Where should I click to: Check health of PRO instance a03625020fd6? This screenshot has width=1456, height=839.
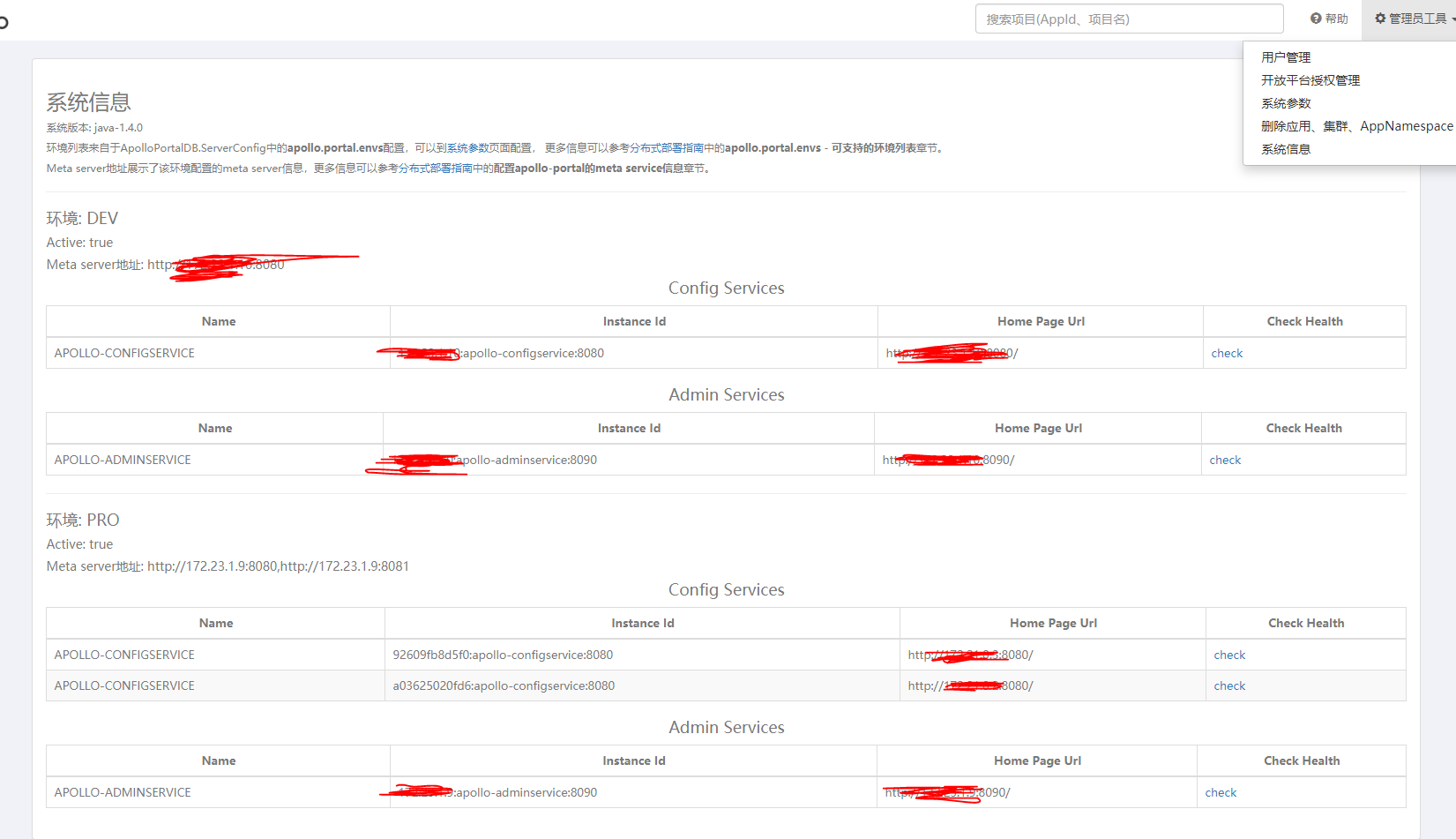(1229, 685)
